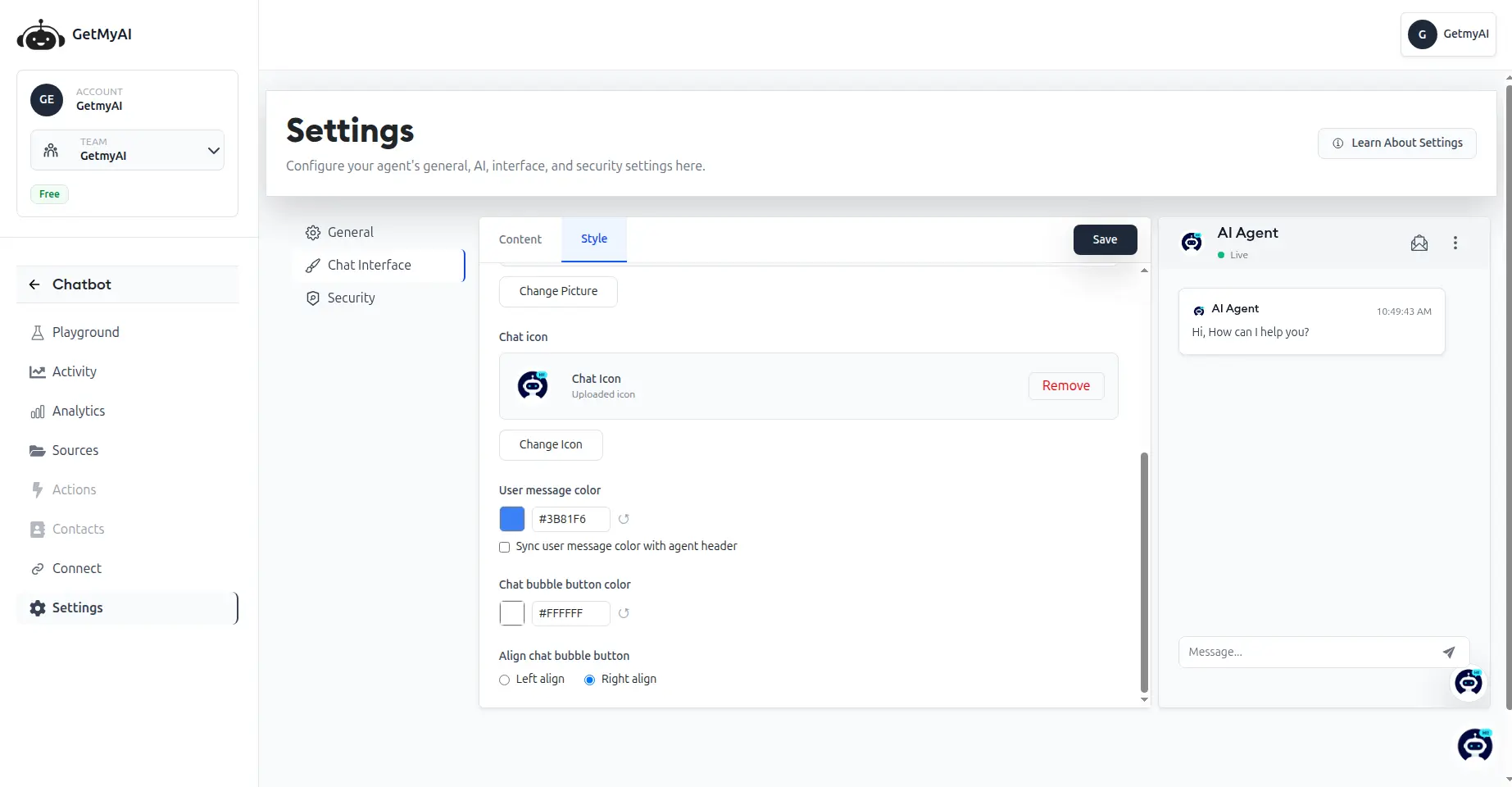
Task: Select the Left align radio option
Action: click(505, 680)
